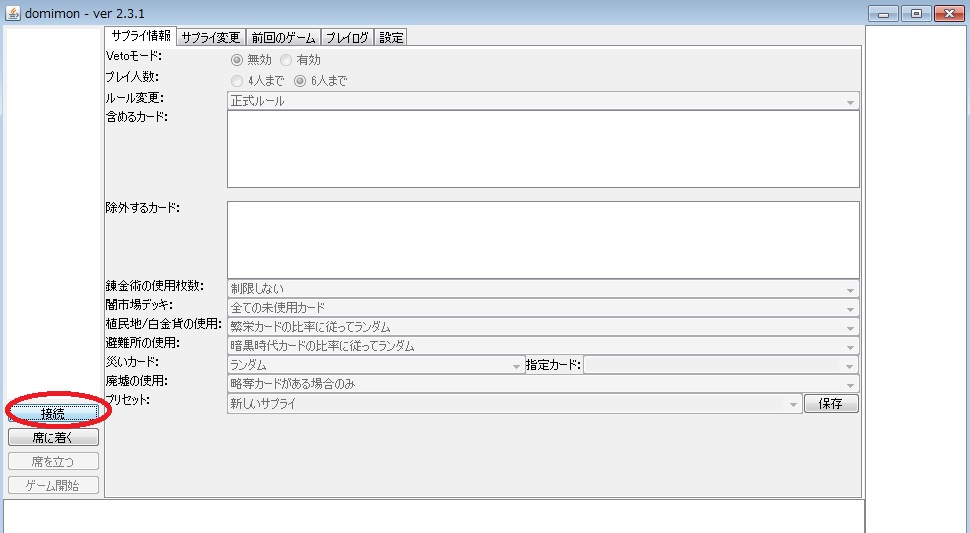
Task: Select the 4人まで radio button
Action: (237, 81)
